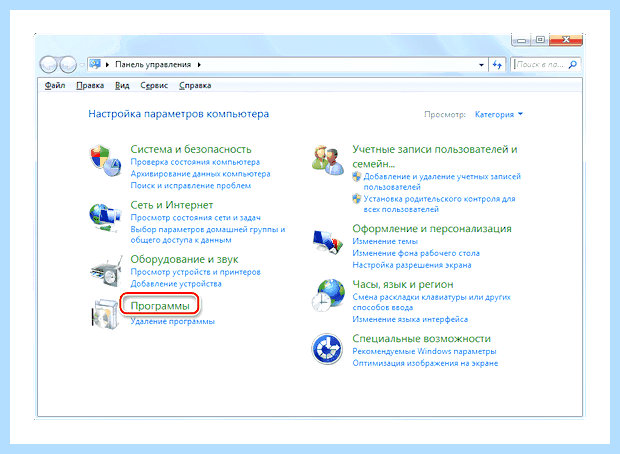Click 'Оптимизация изображения на экране' link
The image size is (620, 454).
click(425, 363)
